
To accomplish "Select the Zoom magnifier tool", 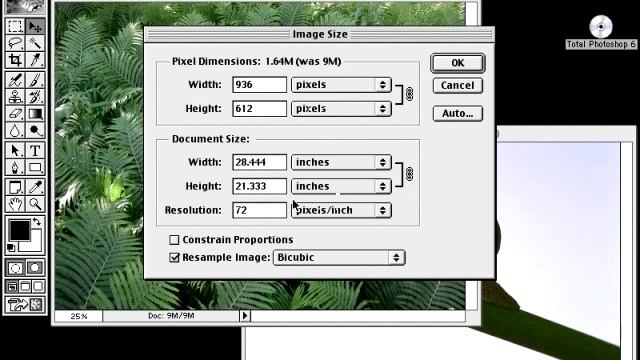I will point(35,204).
